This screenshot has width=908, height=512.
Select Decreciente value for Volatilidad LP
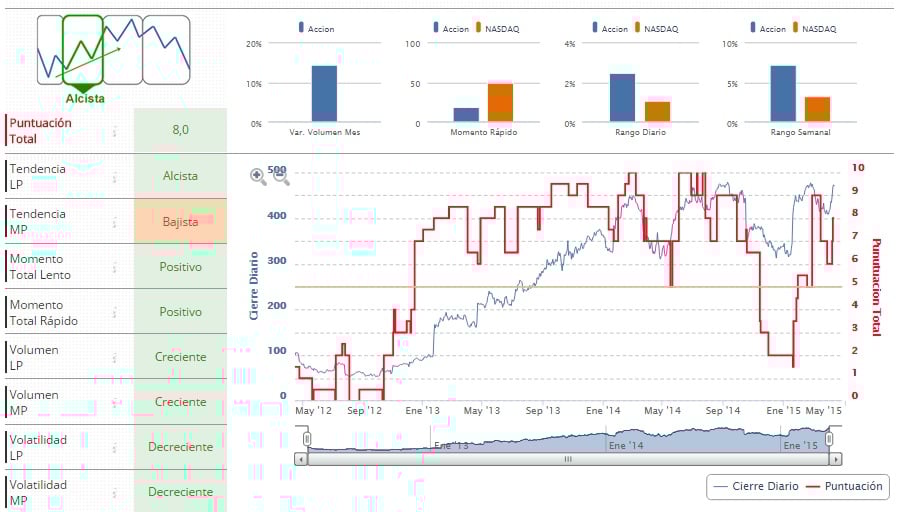point(180,447)
